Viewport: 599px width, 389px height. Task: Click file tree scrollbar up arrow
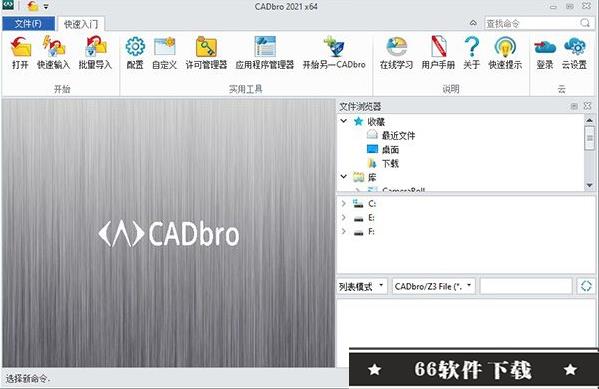(x=589, y=120)
